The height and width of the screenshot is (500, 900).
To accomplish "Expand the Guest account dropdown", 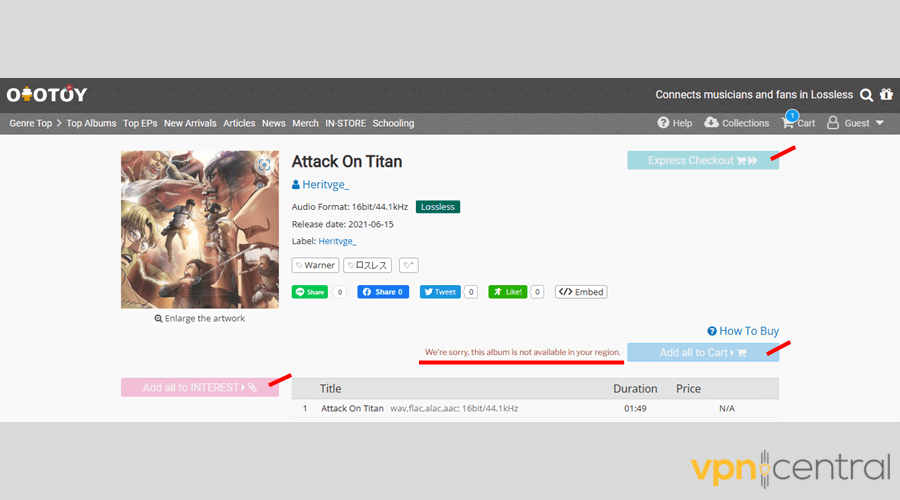I will point(855,123).
